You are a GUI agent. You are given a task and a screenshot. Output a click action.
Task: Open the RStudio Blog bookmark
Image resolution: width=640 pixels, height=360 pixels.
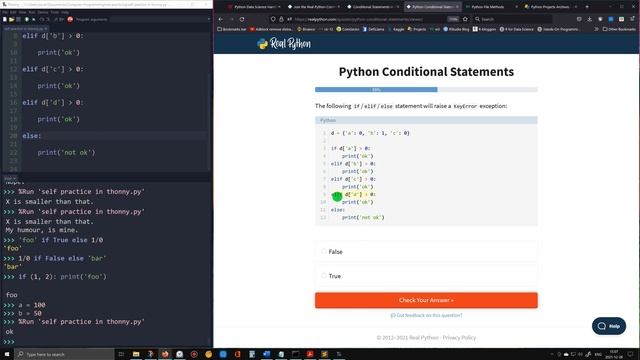pyautogui.click(x=456, y=29)
